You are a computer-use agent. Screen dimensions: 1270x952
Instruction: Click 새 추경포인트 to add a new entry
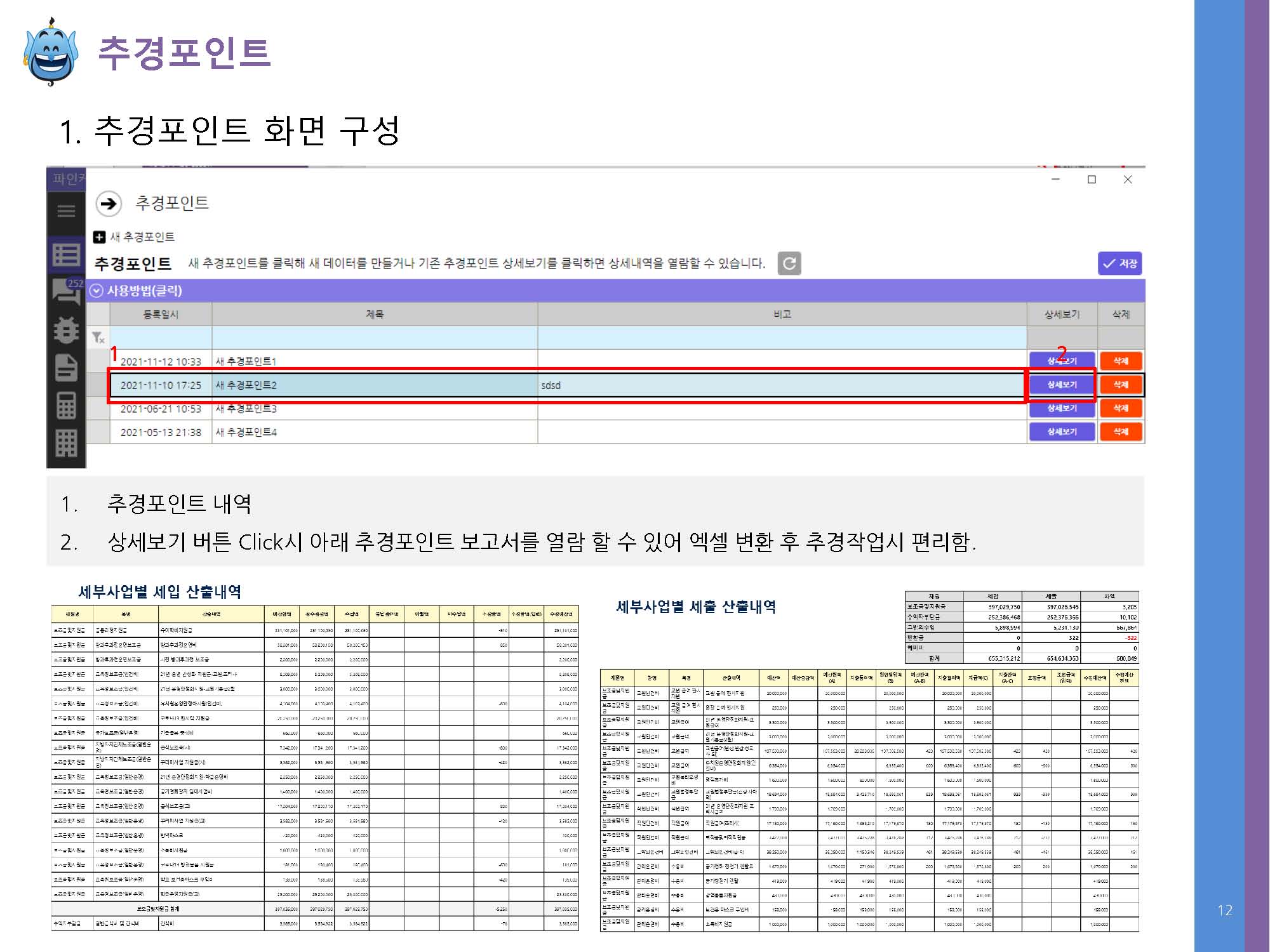[134, 237]
